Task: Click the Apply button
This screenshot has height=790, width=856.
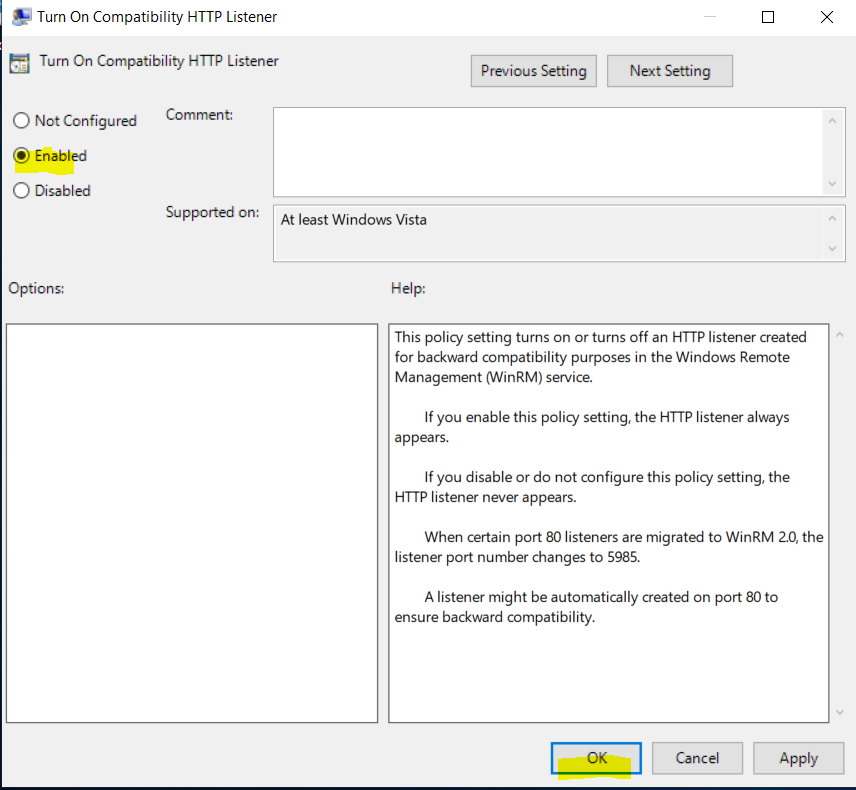Action: coord(799,758)
